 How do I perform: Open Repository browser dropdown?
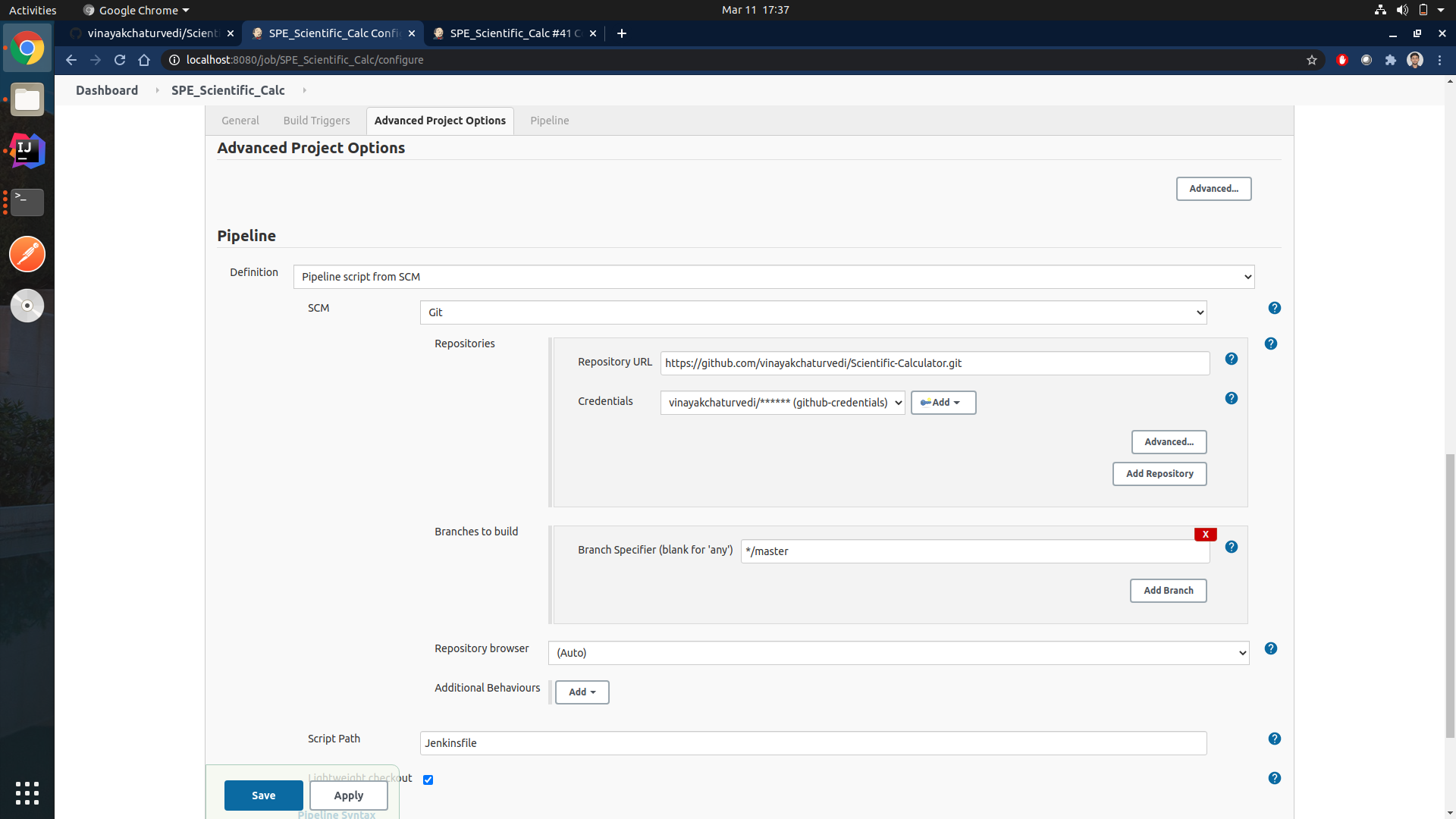pyautogui.click(x=899, y=653)
